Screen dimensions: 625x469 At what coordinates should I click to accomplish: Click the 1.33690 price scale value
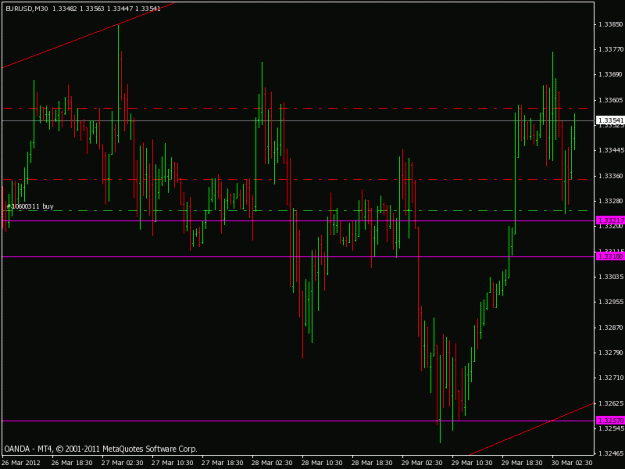click(x=611, y=75)
